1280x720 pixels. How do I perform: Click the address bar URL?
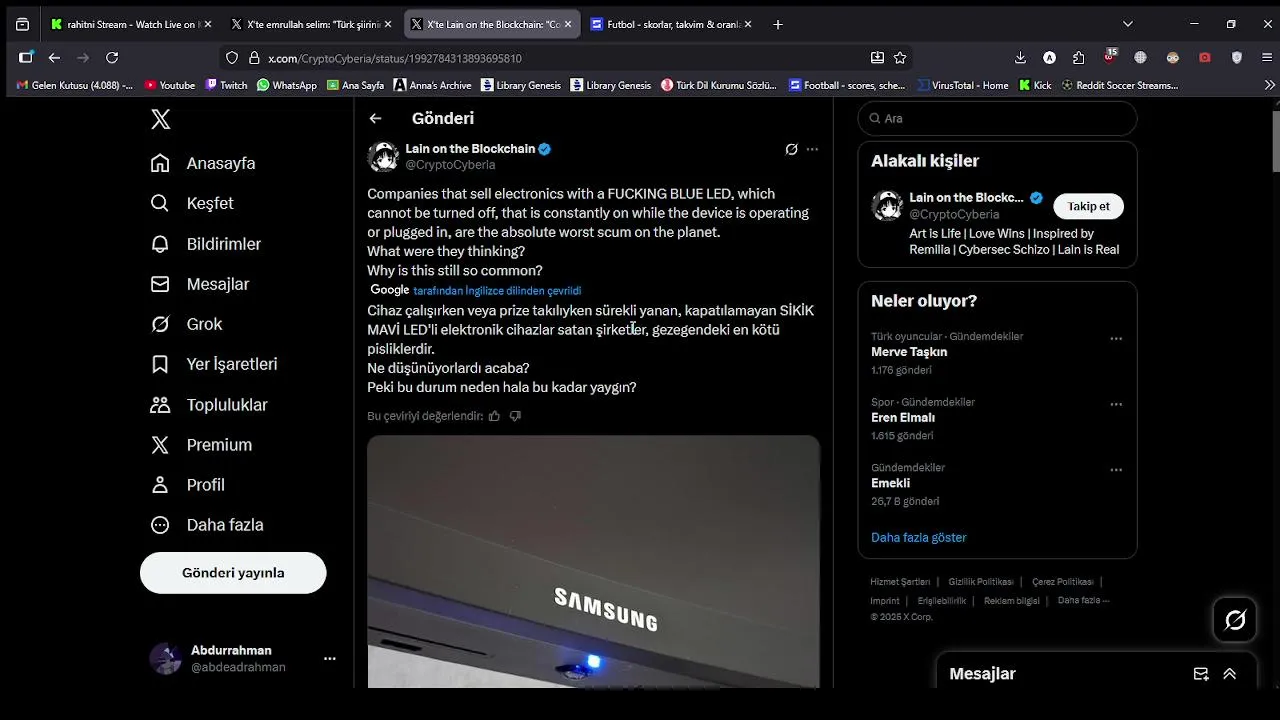coord(395,58)
